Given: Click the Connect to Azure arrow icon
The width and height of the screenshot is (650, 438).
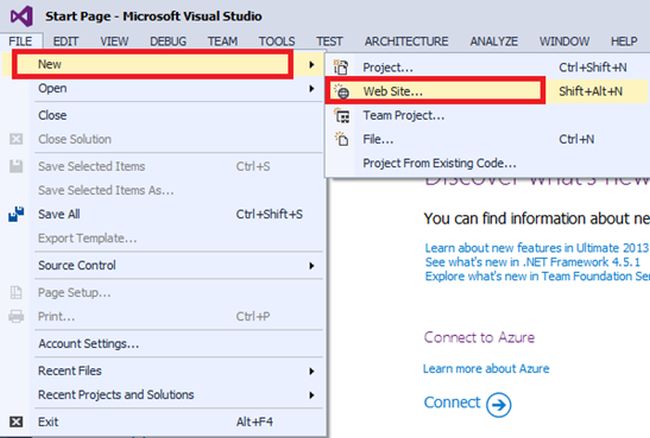Looking at the screenshot, I should (498, 403).
